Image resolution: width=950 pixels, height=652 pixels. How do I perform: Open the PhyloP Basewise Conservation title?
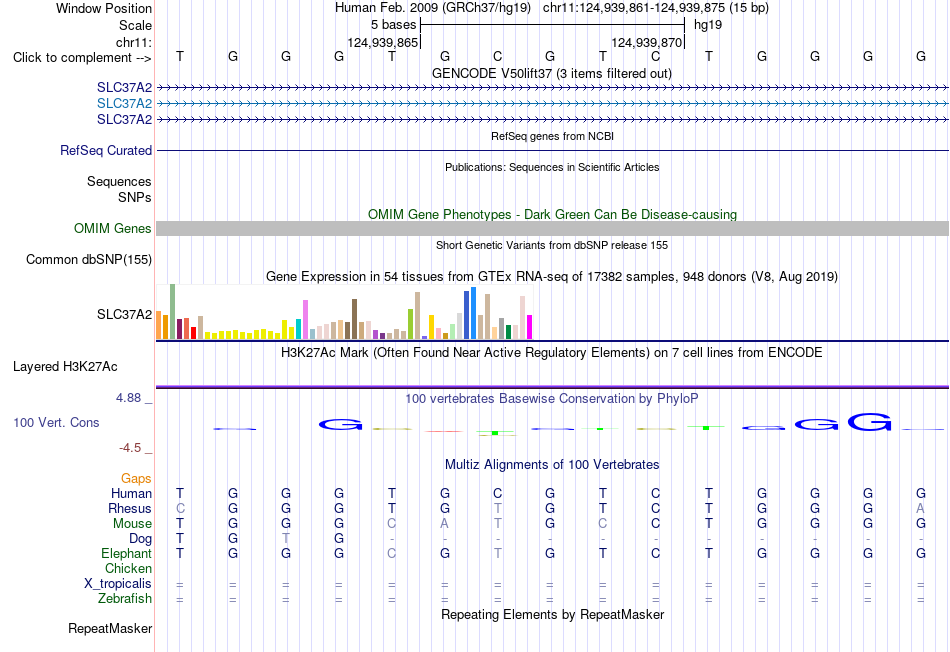551,399
